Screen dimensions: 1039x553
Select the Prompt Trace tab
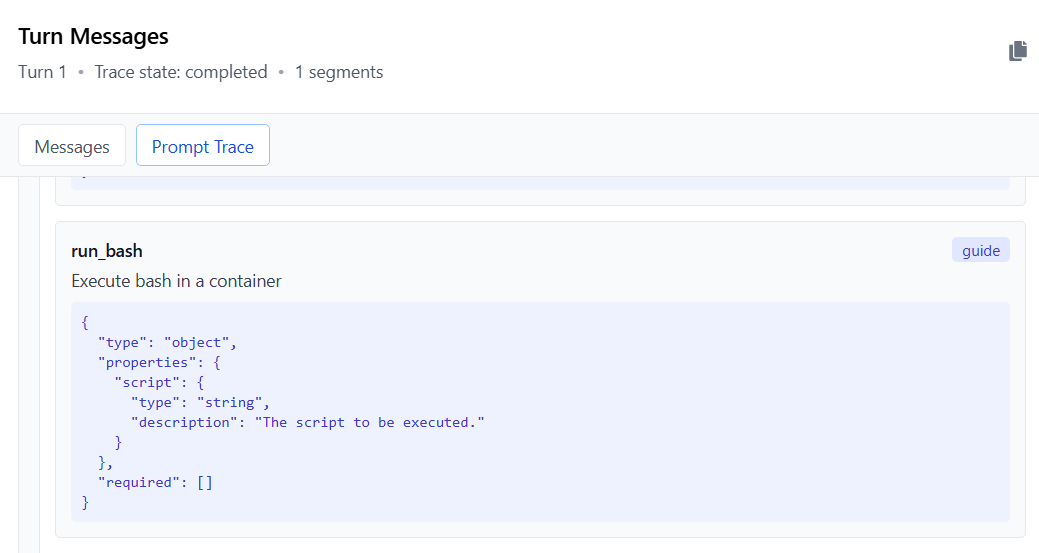[x=203, y=146]
